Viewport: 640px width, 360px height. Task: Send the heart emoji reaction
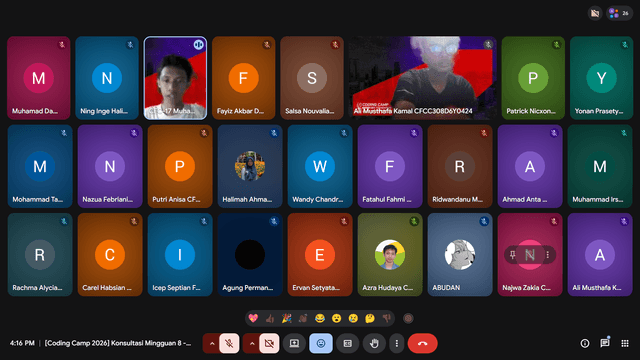[253, 318]
